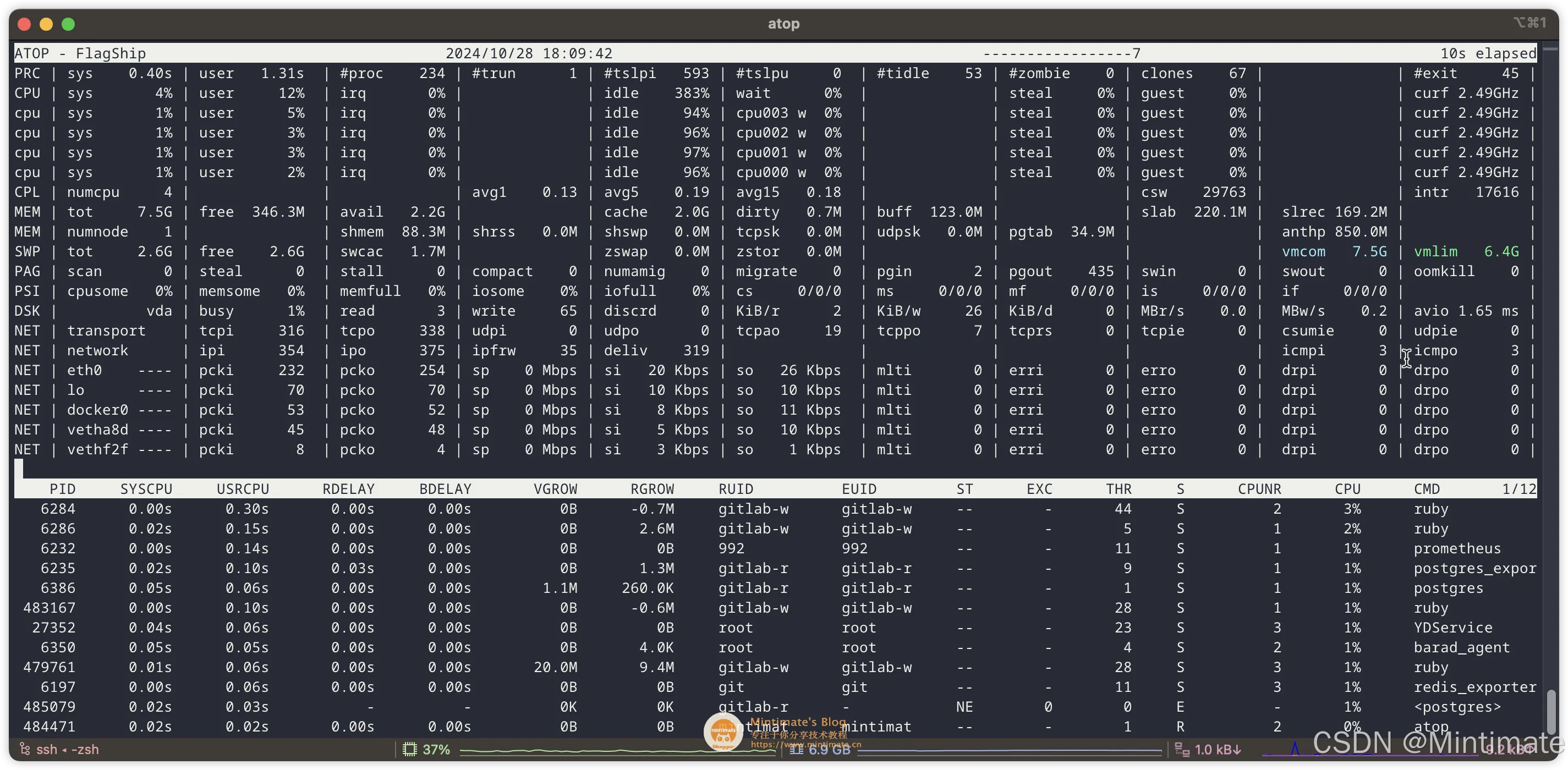Screen dimensions: 1568x770
Task: Click the CMD column header
Action: point(1426,489)
